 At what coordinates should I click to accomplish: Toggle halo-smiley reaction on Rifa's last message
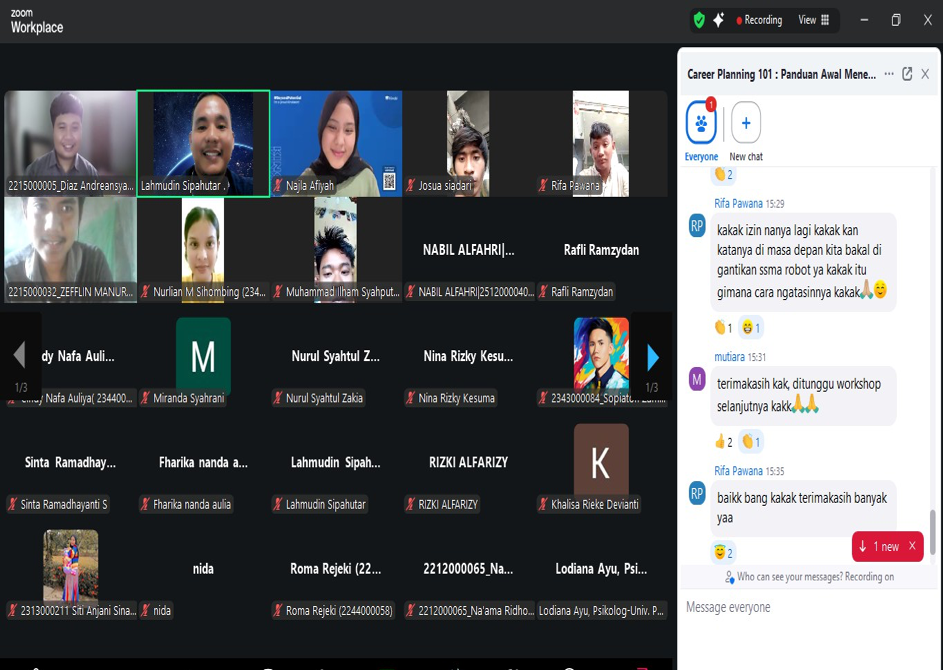click(723, 553)
